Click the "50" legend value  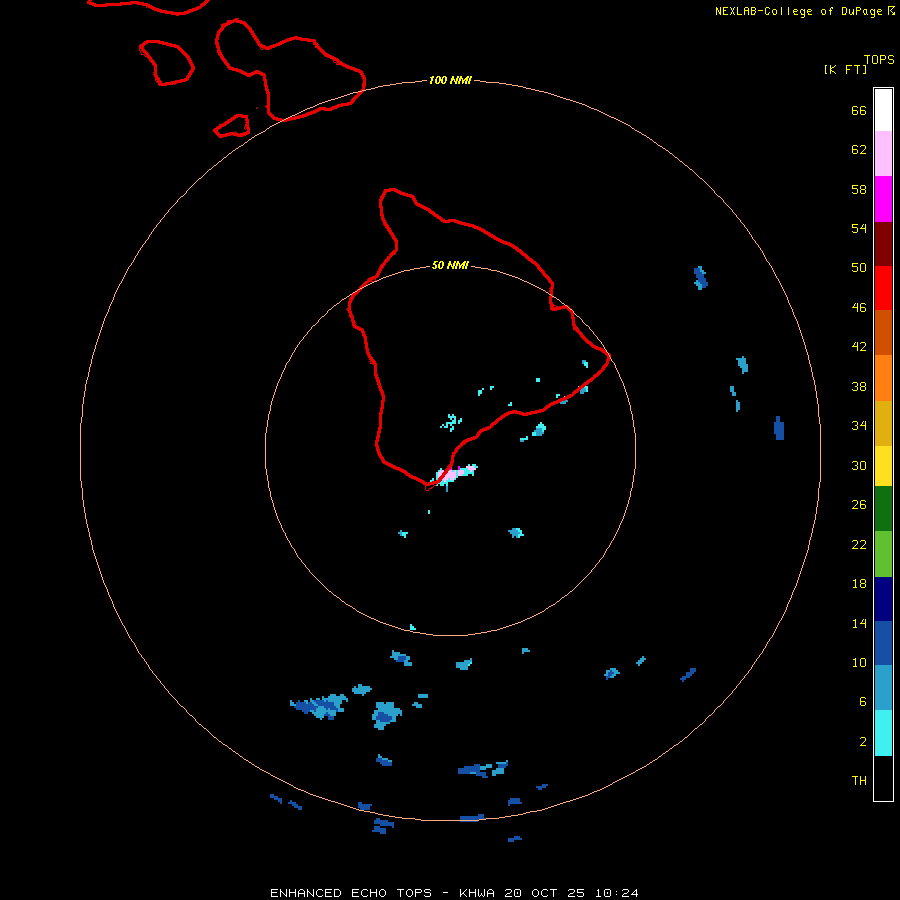tap(859, 267)
